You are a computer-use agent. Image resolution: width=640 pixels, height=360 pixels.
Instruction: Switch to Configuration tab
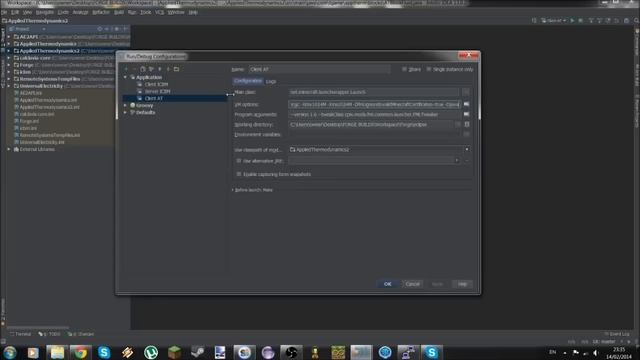coord(248,81)
